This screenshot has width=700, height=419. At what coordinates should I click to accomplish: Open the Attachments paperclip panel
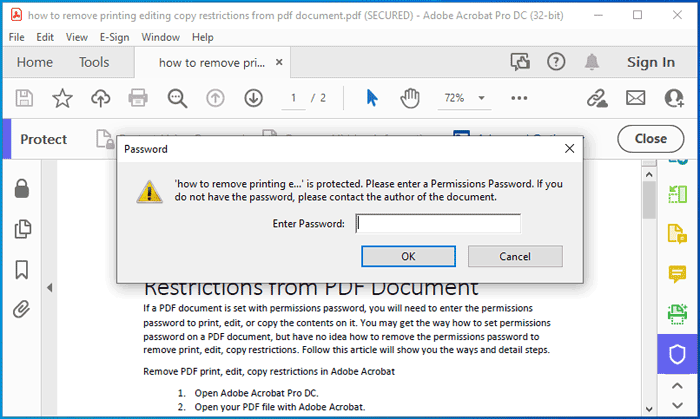[21, 309]
